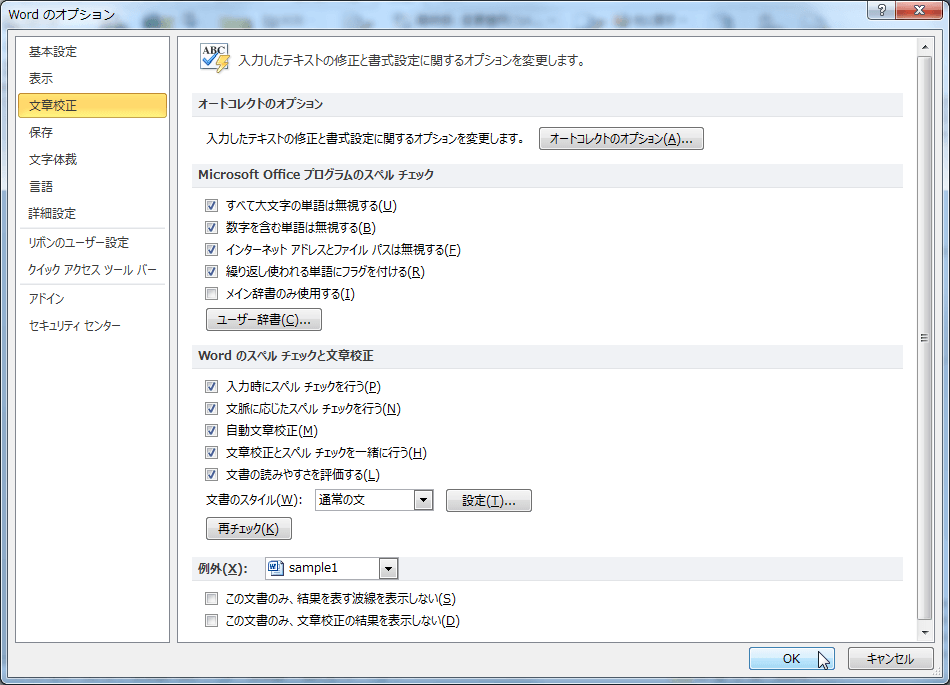950x685 pixels.
Task: Click 再チェック(K) button
Action: [248, 529]
